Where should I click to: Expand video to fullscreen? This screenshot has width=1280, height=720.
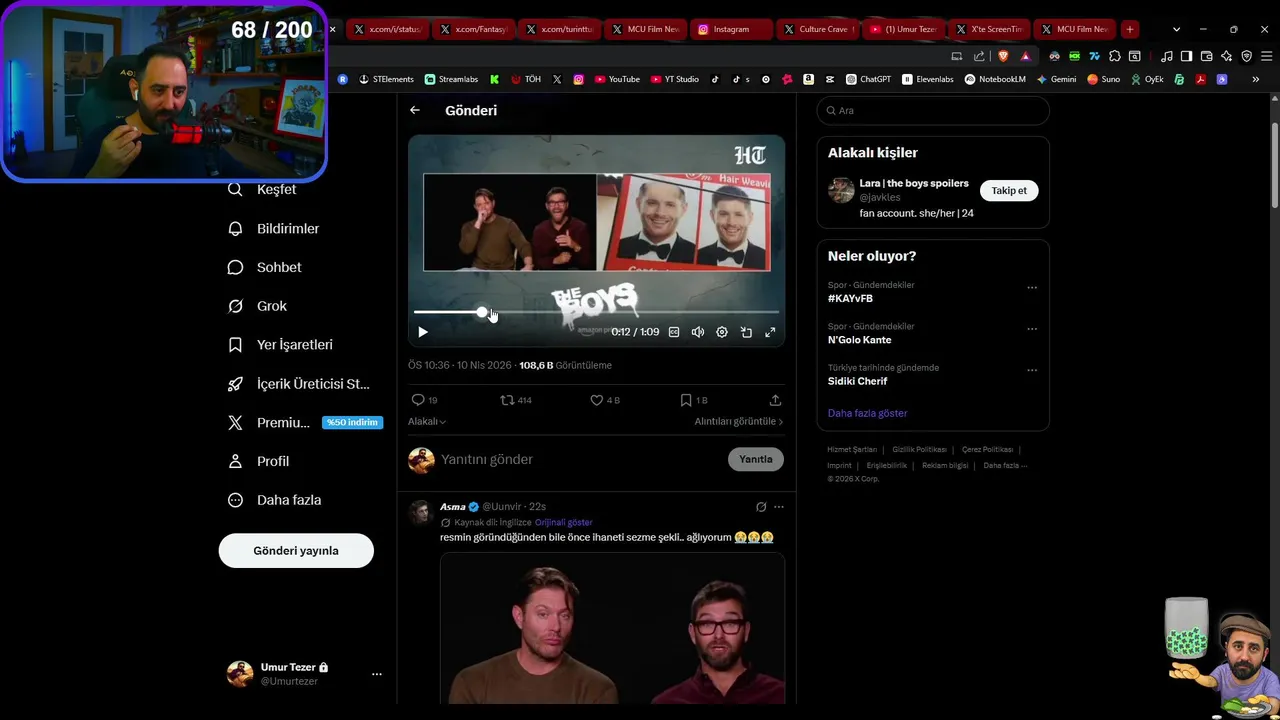770,332
